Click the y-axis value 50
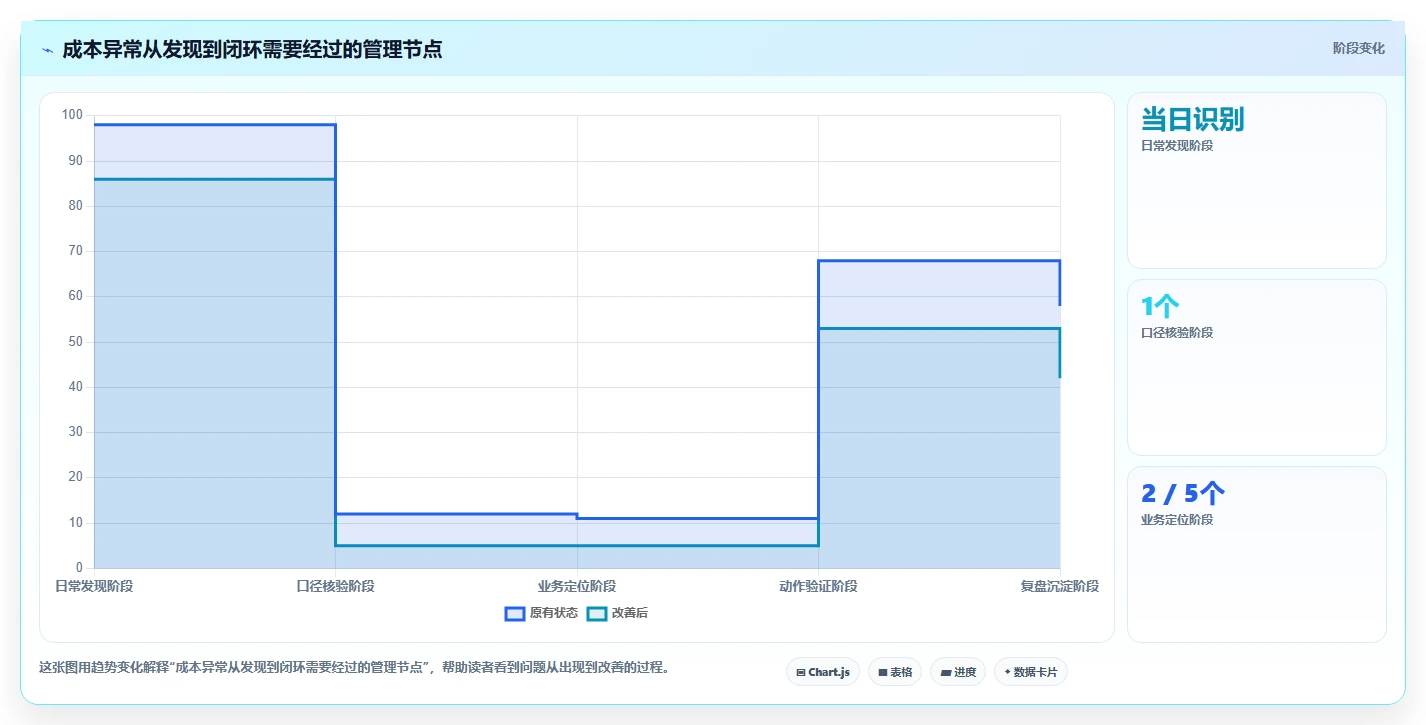 tap(75, 342)
